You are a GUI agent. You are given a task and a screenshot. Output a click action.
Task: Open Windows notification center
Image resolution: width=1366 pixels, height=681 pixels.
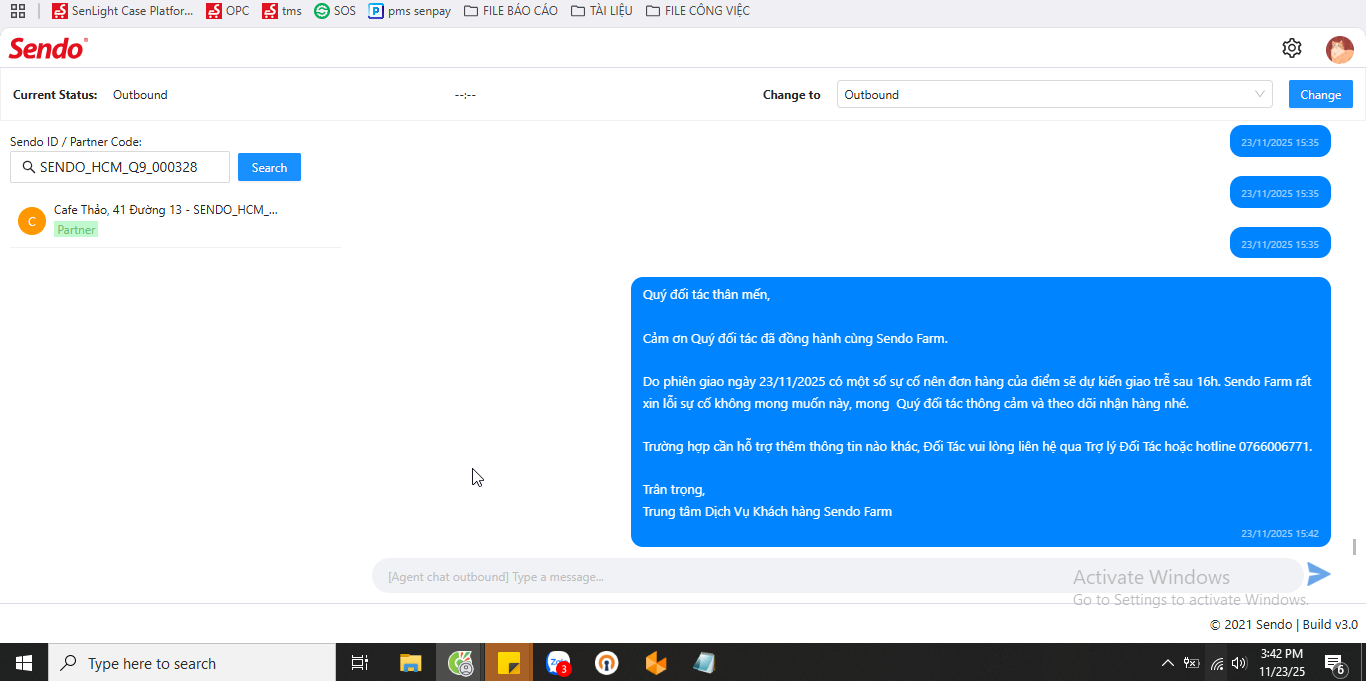(x=1335, y=662)
